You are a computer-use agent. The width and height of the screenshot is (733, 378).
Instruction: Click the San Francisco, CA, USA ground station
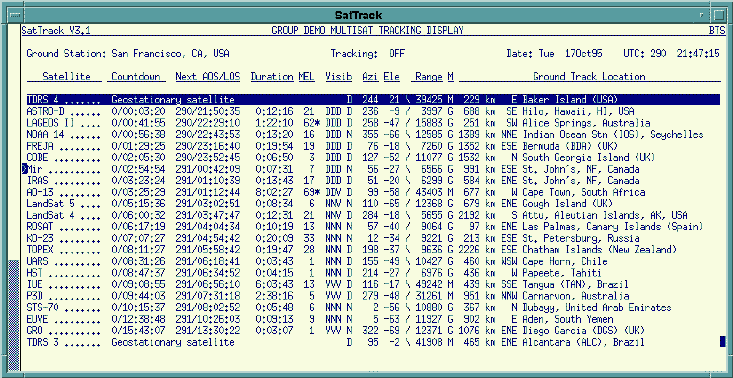[x=170, y=54]
